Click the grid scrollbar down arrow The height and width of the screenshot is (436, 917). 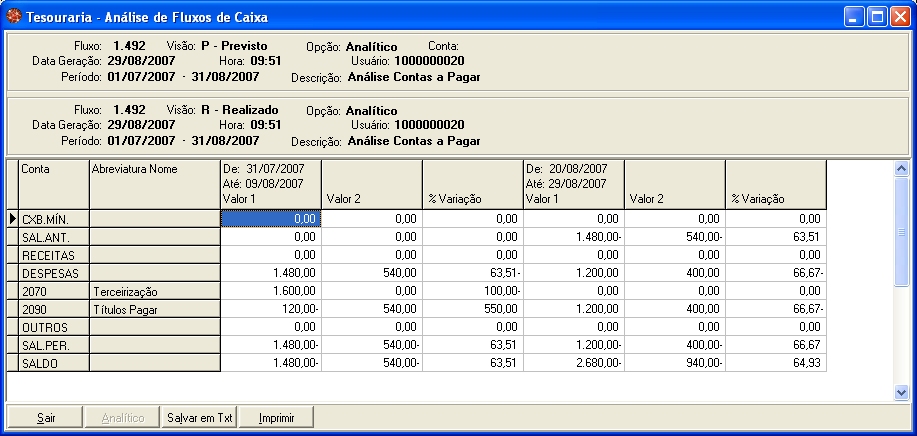click(901, 392)
